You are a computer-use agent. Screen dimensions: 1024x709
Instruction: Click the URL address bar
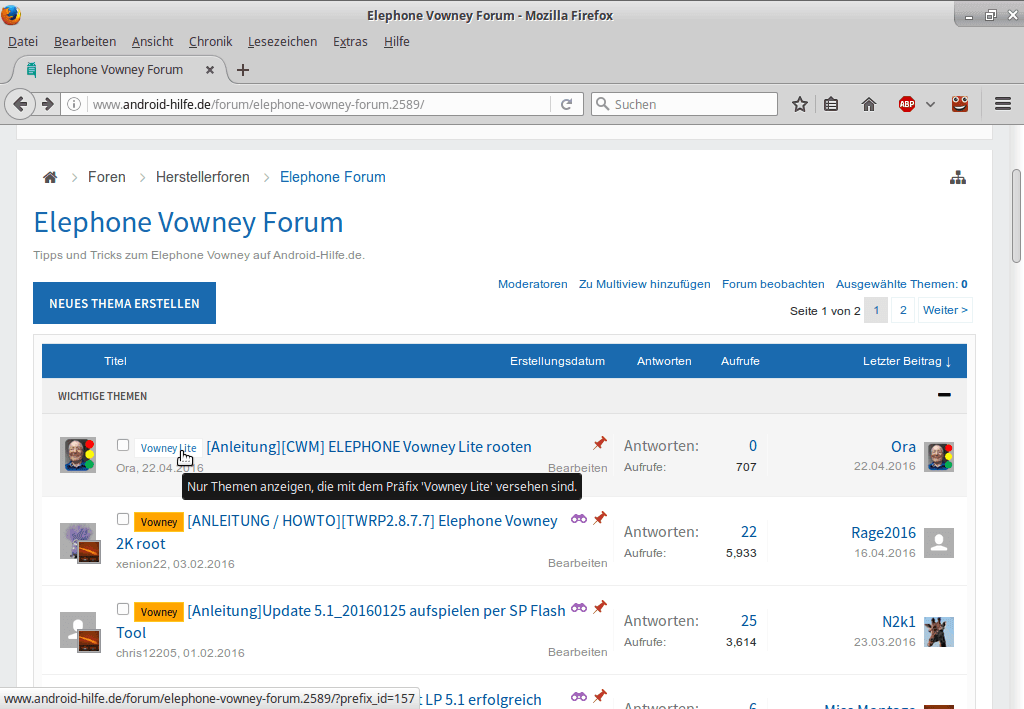319,104
